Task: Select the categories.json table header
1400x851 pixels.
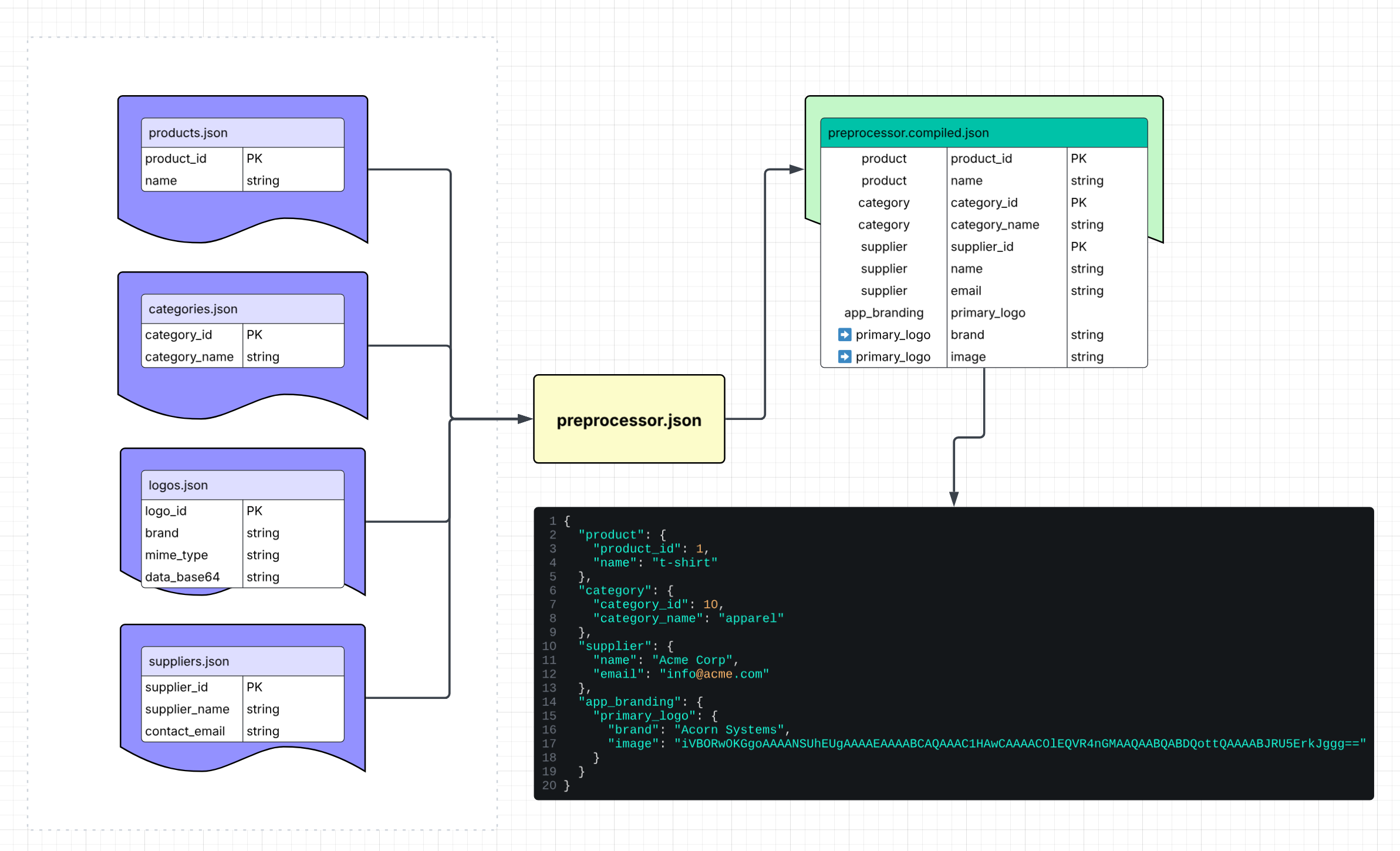Action: tap(242, 309)
